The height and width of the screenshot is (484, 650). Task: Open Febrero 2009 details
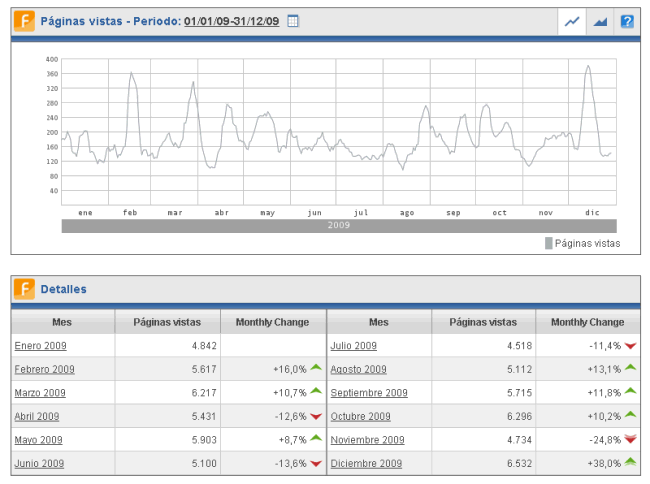[x=44, y=369]
